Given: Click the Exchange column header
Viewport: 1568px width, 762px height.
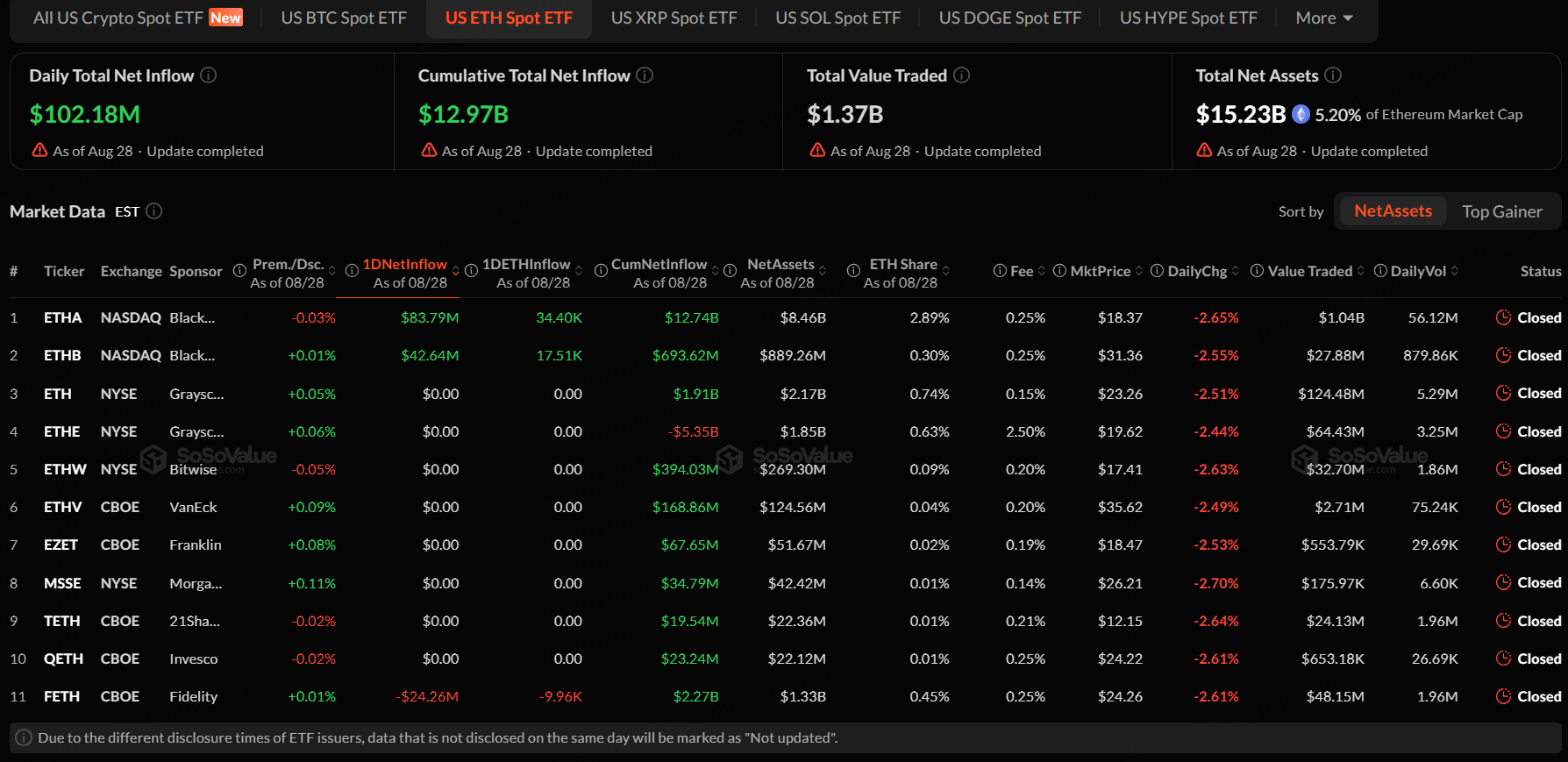Looking at the screenshot, I should pos(132,271).
